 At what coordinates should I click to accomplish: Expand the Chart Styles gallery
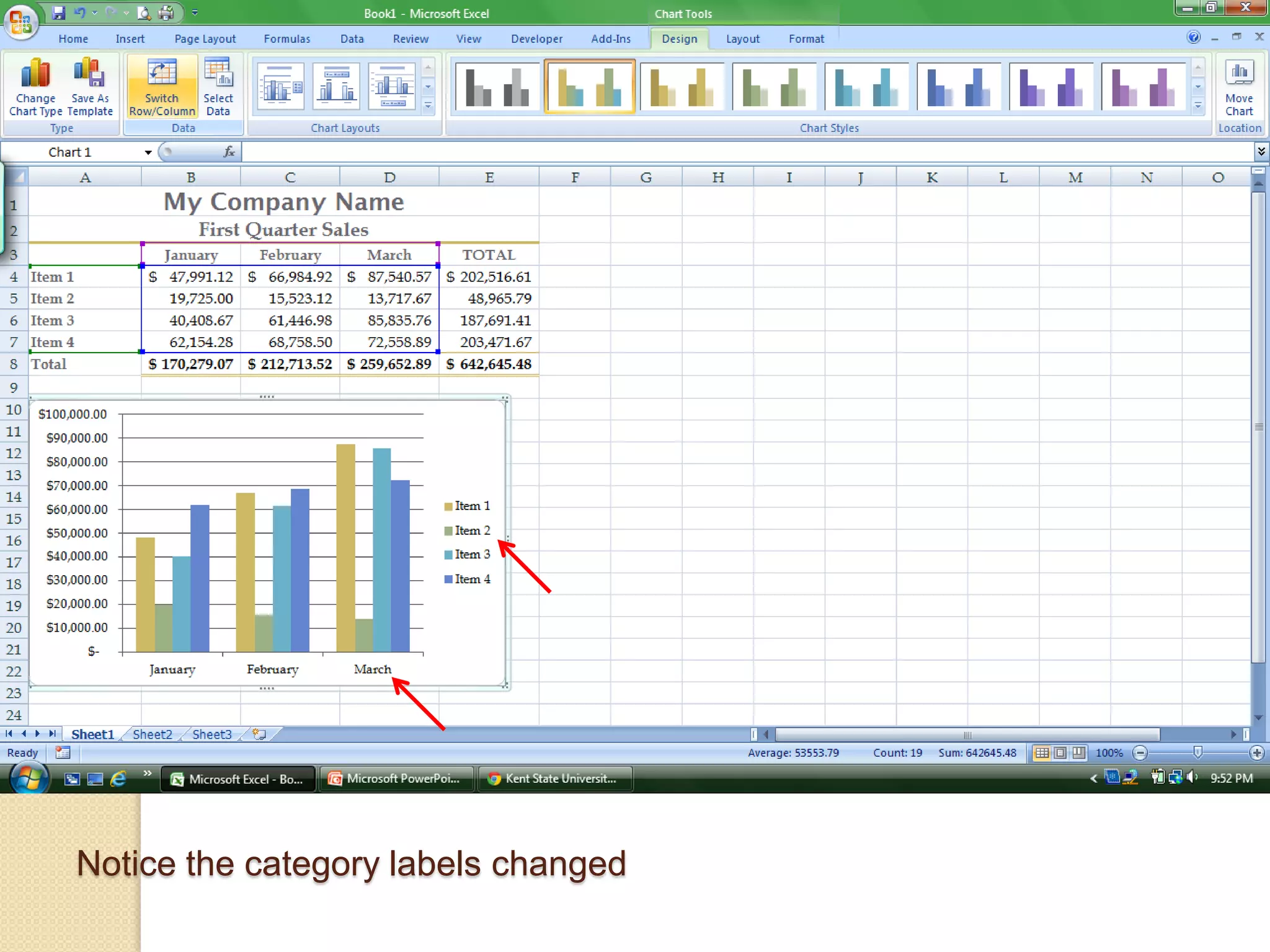click(x=1198, y=107)
